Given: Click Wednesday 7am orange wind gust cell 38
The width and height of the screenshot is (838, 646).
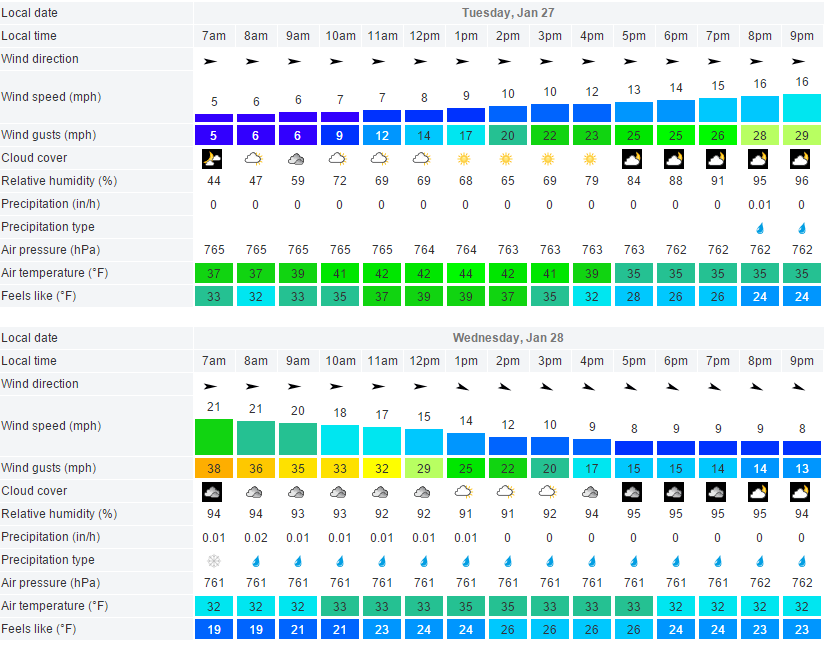Looking at the screenshot, I should 213,468.
